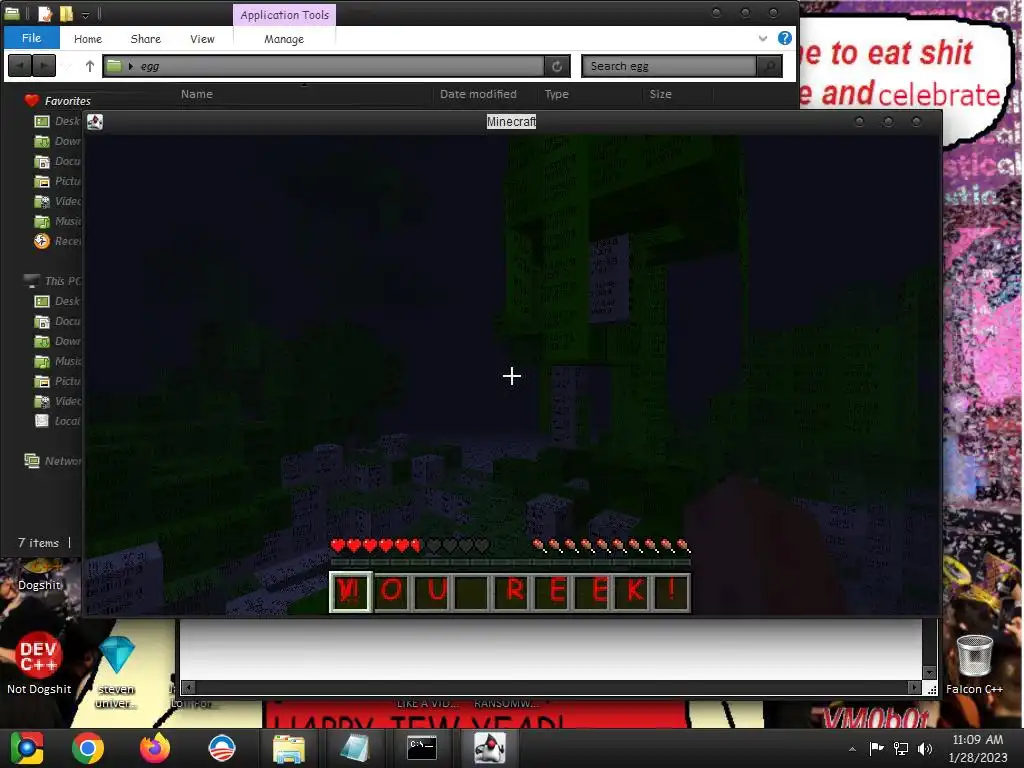Select hotbar slot with letter R
The width and height of the screenshot is (1024, 768).
click(513, 592)
